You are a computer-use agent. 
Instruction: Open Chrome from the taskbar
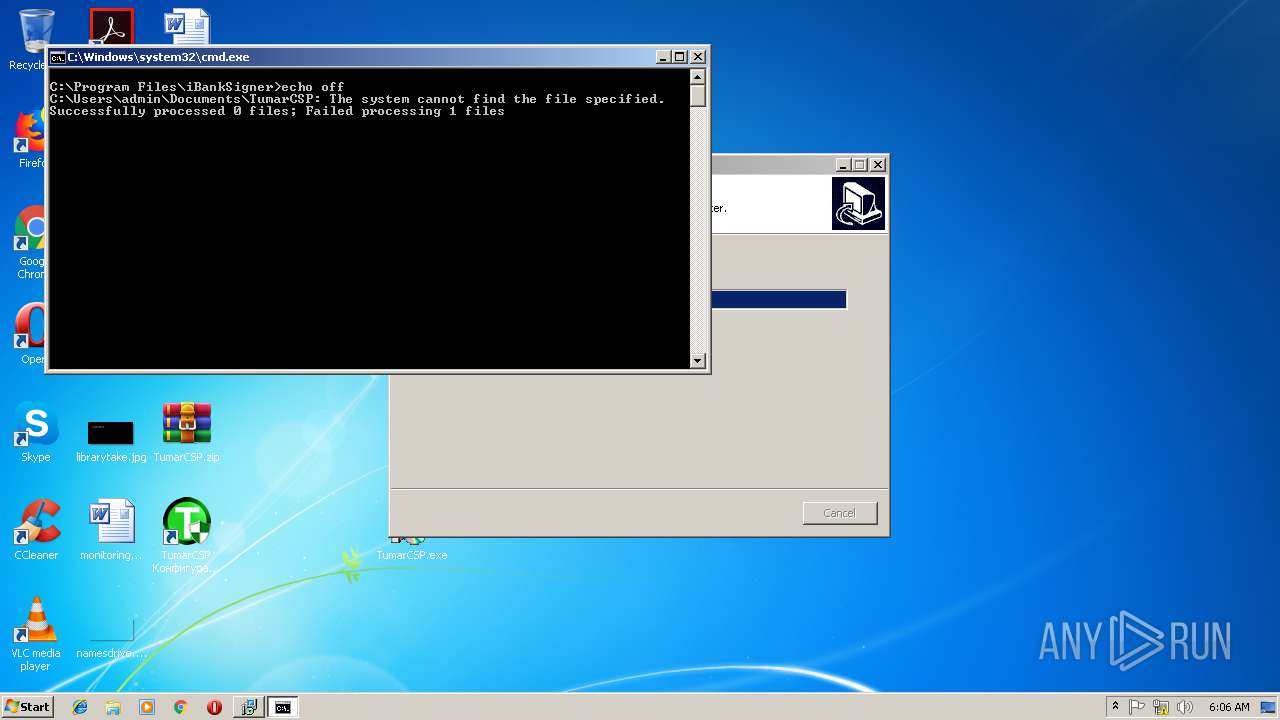tap(180, 707)
